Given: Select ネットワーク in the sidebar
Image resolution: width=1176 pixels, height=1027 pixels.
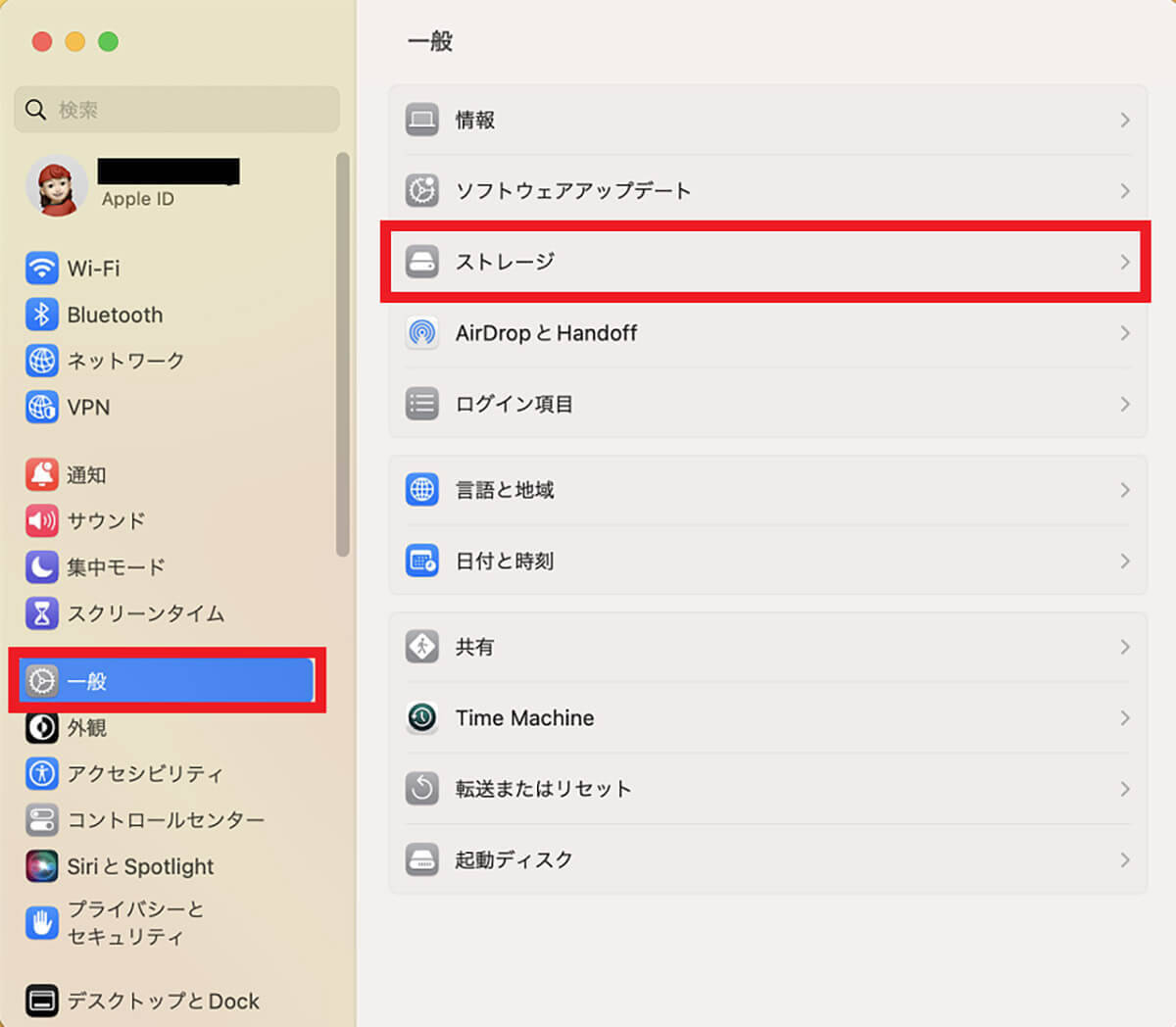Looking at the screenshot, I should 124,361.
